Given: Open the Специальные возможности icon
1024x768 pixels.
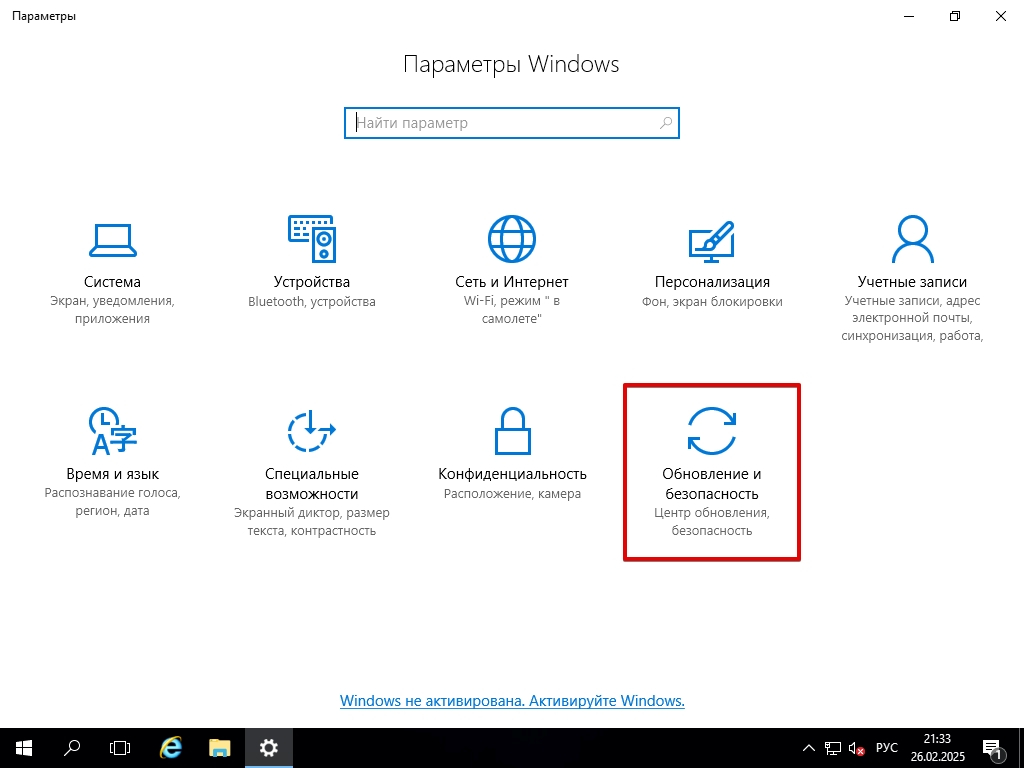Looking at the screenshot, I should click(x=312, y=431).
